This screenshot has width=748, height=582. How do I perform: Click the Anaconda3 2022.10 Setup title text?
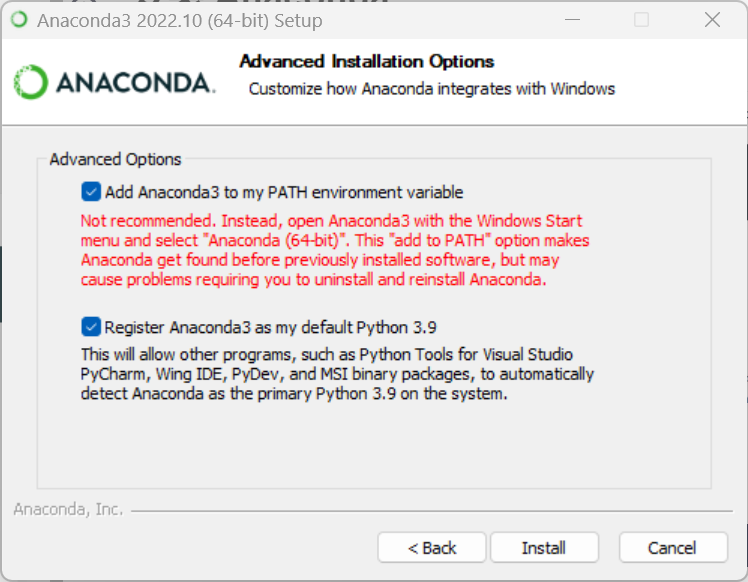[180, 21]
